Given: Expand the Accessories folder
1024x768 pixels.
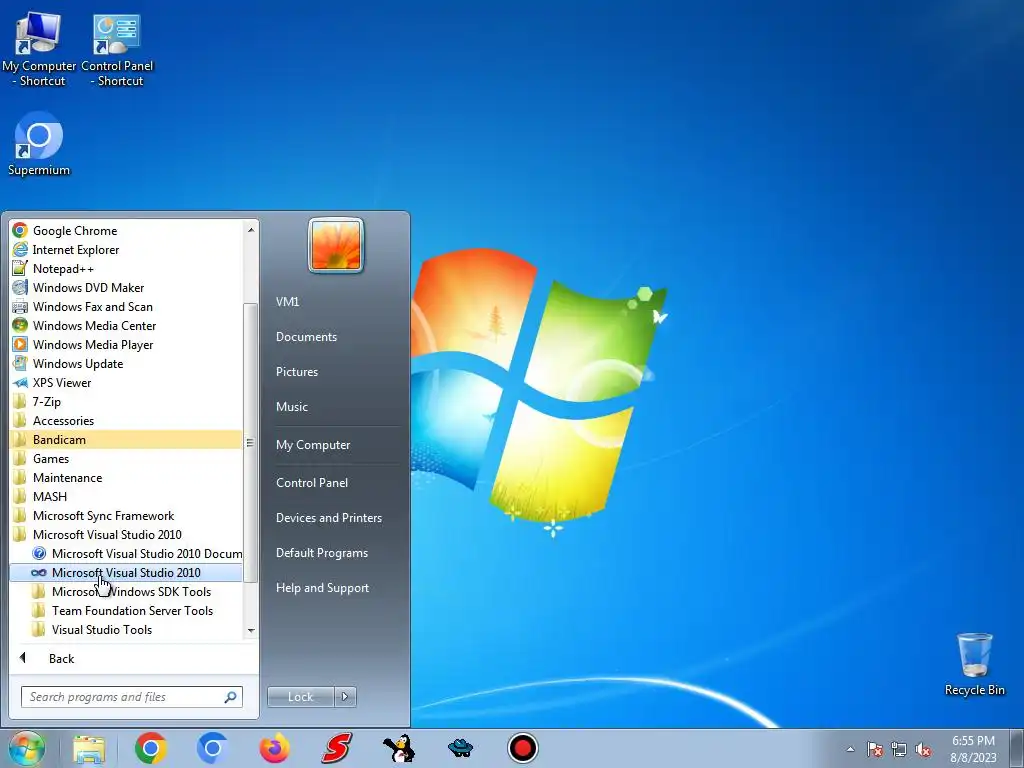Looking at the screenshot, I should coord(63,421).
